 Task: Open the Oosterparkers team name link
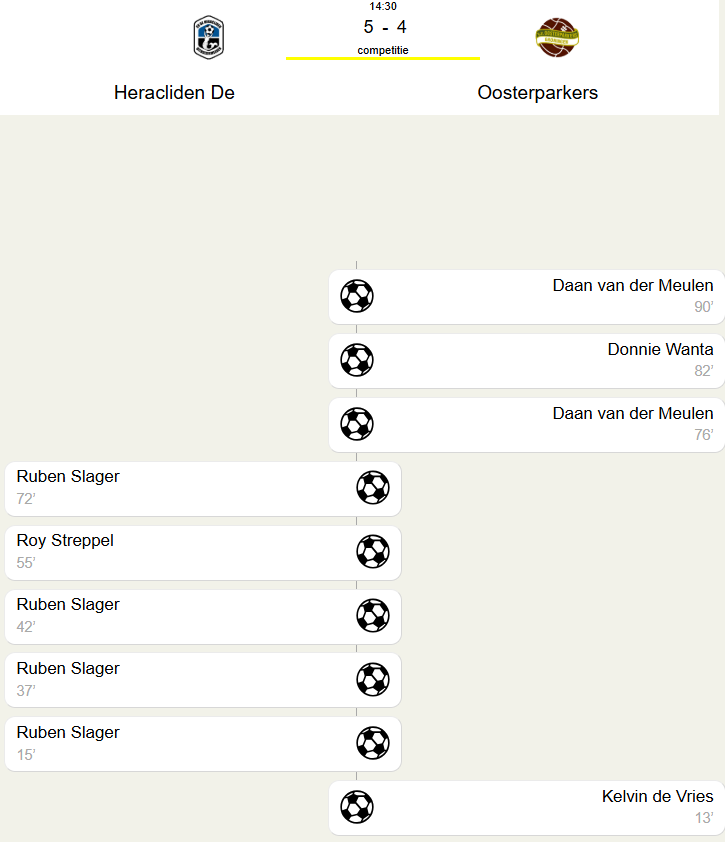538,93
